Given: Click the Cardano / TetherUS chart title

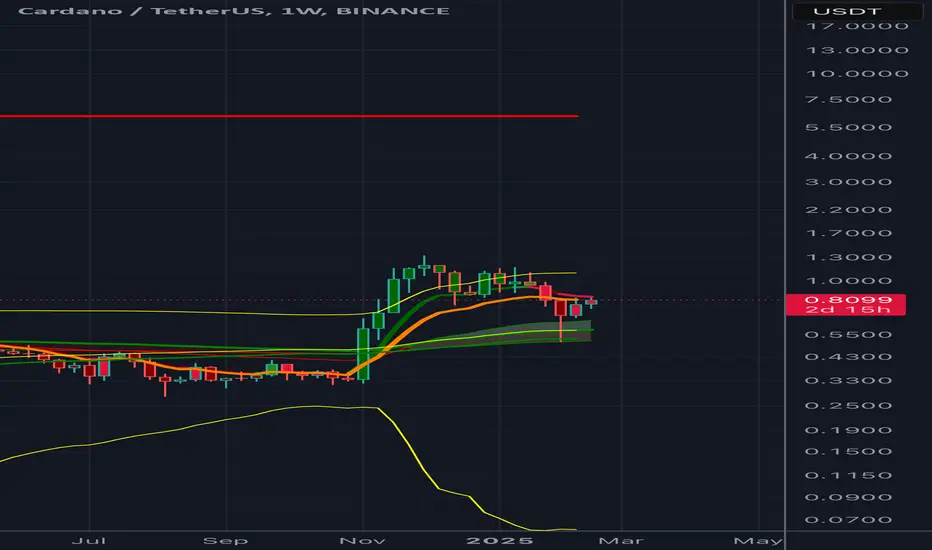Looking at the screenshot, I should tap(234, 11).
